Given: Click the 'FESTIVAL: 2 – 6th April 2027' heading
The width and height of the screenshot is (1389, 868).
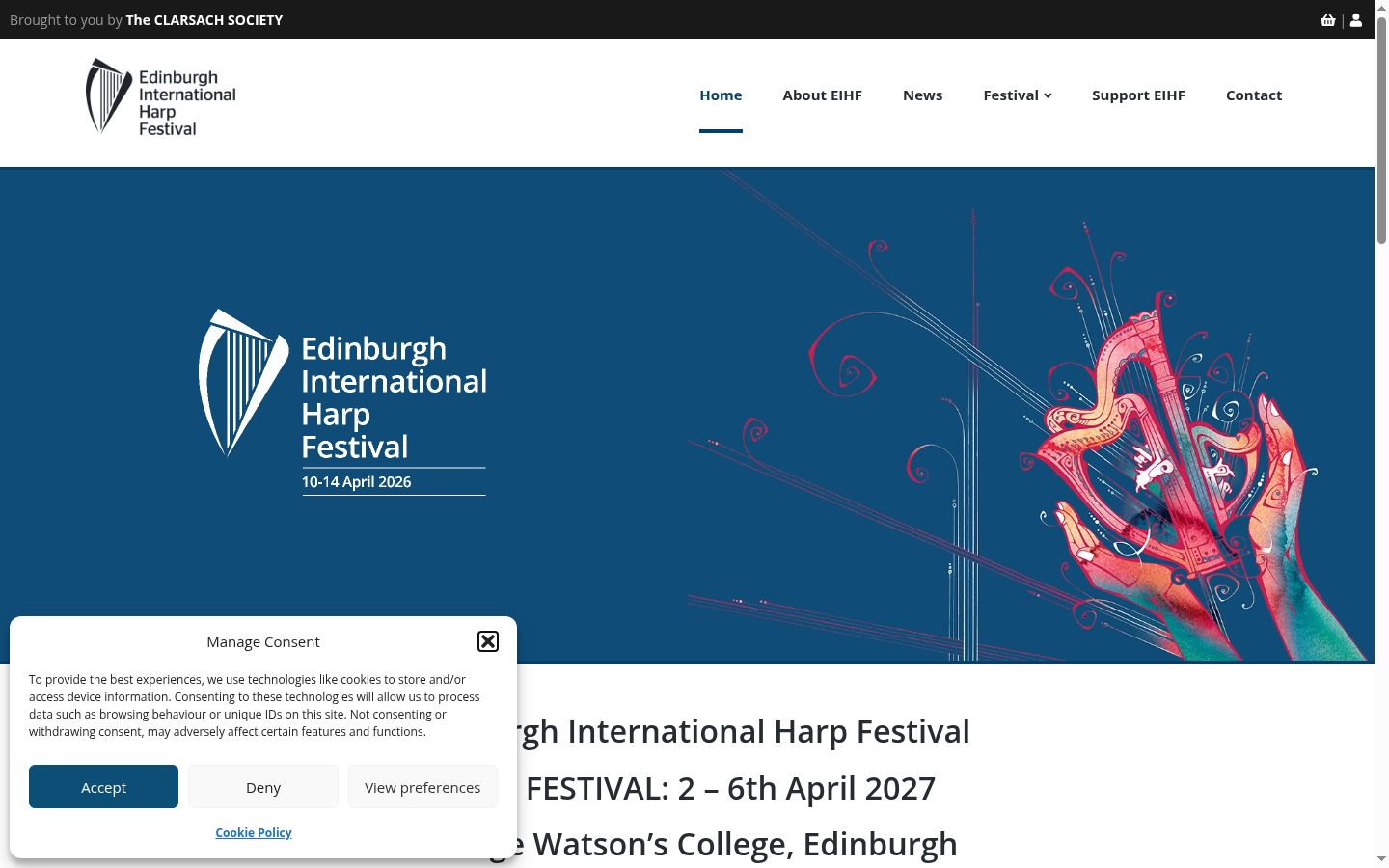Looking at the screenshot, I should coord(730,788).
